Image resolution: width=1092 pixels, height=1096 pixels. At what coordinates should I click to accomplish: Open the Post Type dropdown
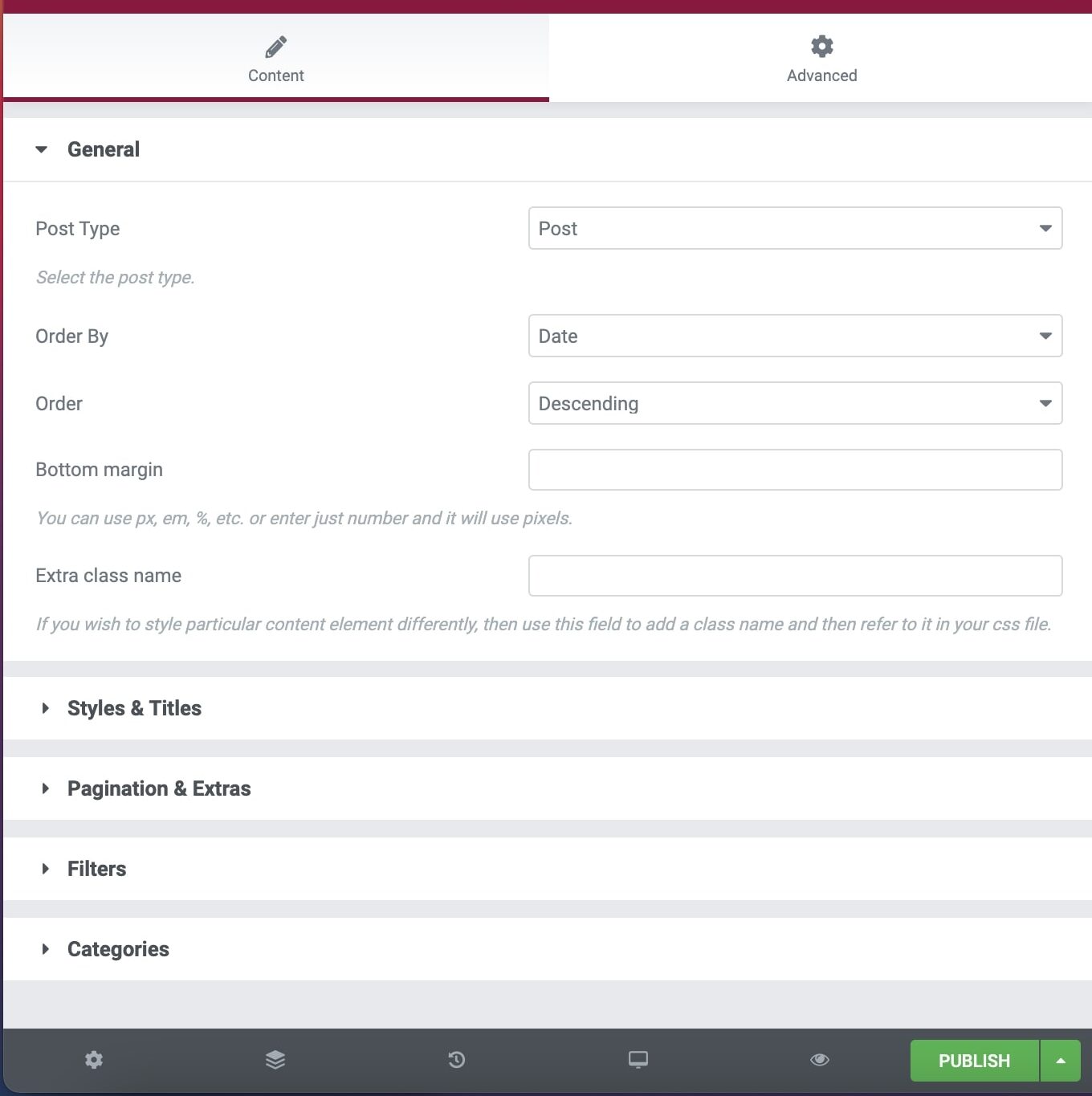(795, 228)
